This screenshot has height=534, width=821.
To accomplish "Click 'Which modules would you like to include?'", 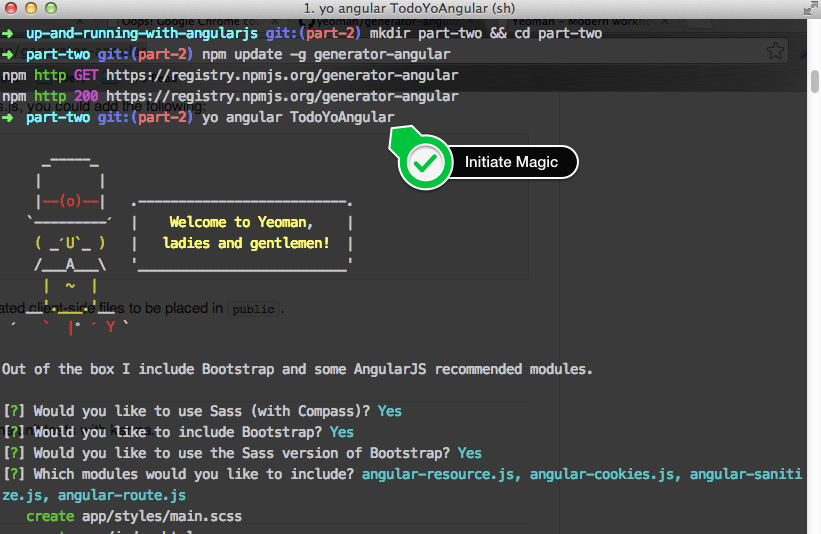I will 194,474.
